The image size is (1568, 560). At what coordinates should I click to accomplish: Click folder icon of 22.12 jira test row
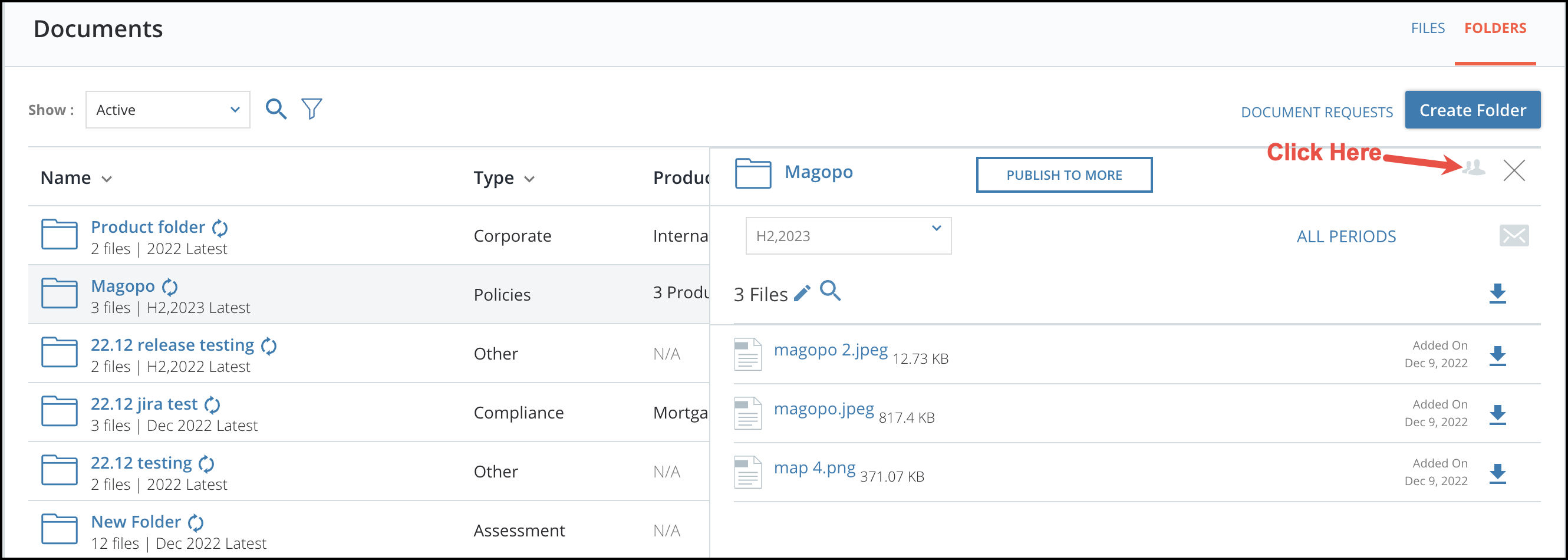(x=60, y=411)
